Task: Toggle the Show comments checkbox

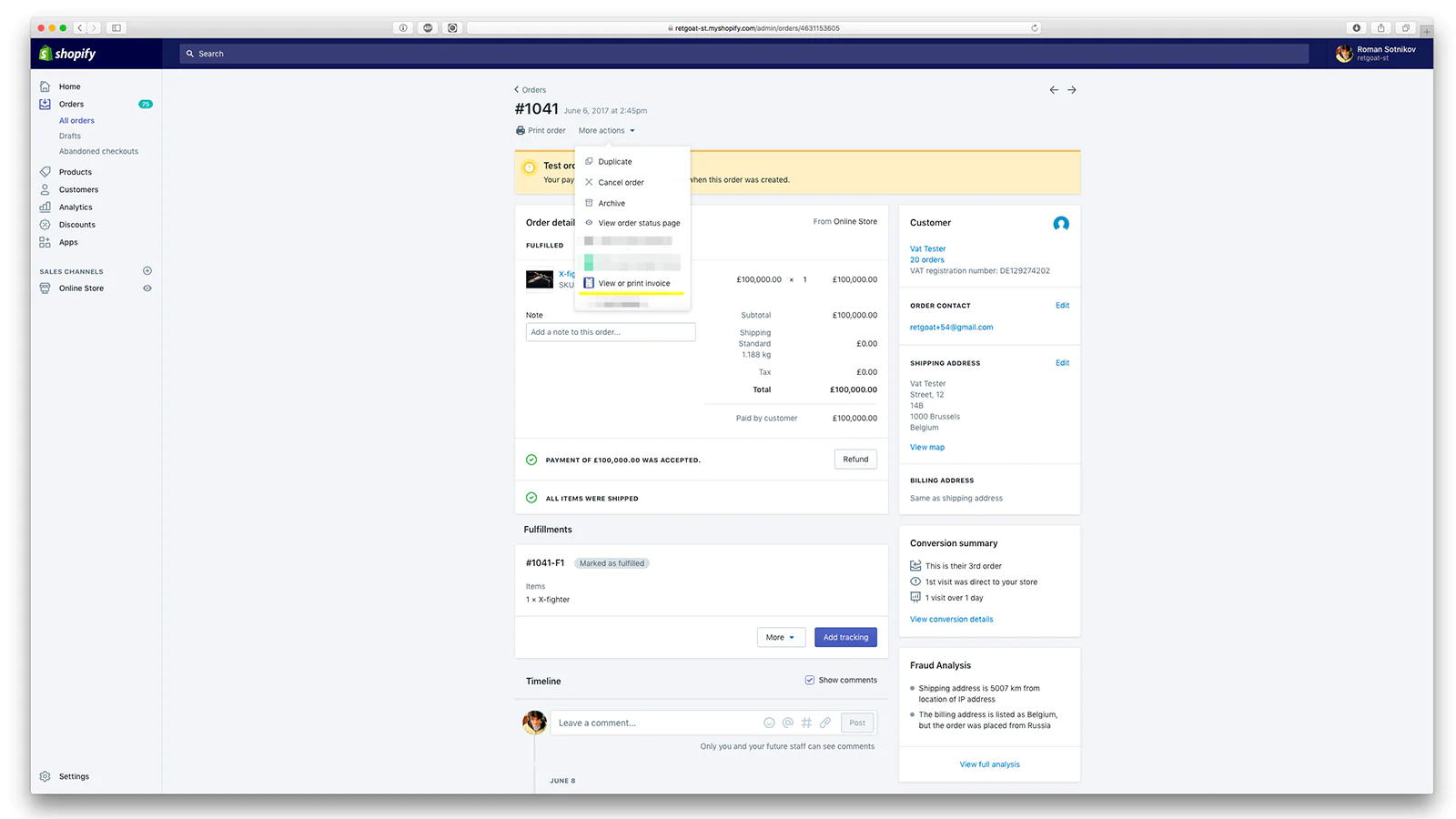Action: click(810, 680)
